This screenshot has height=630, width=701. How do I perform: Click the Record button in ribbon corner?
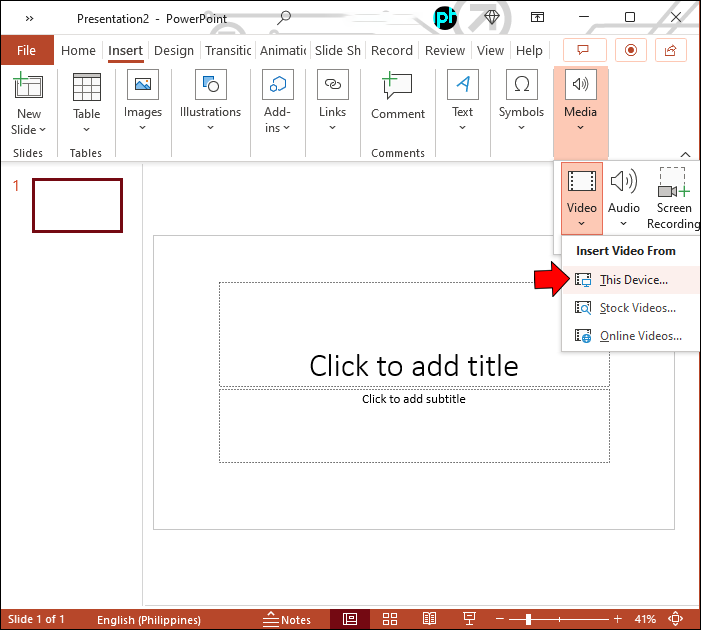[631, 50]
